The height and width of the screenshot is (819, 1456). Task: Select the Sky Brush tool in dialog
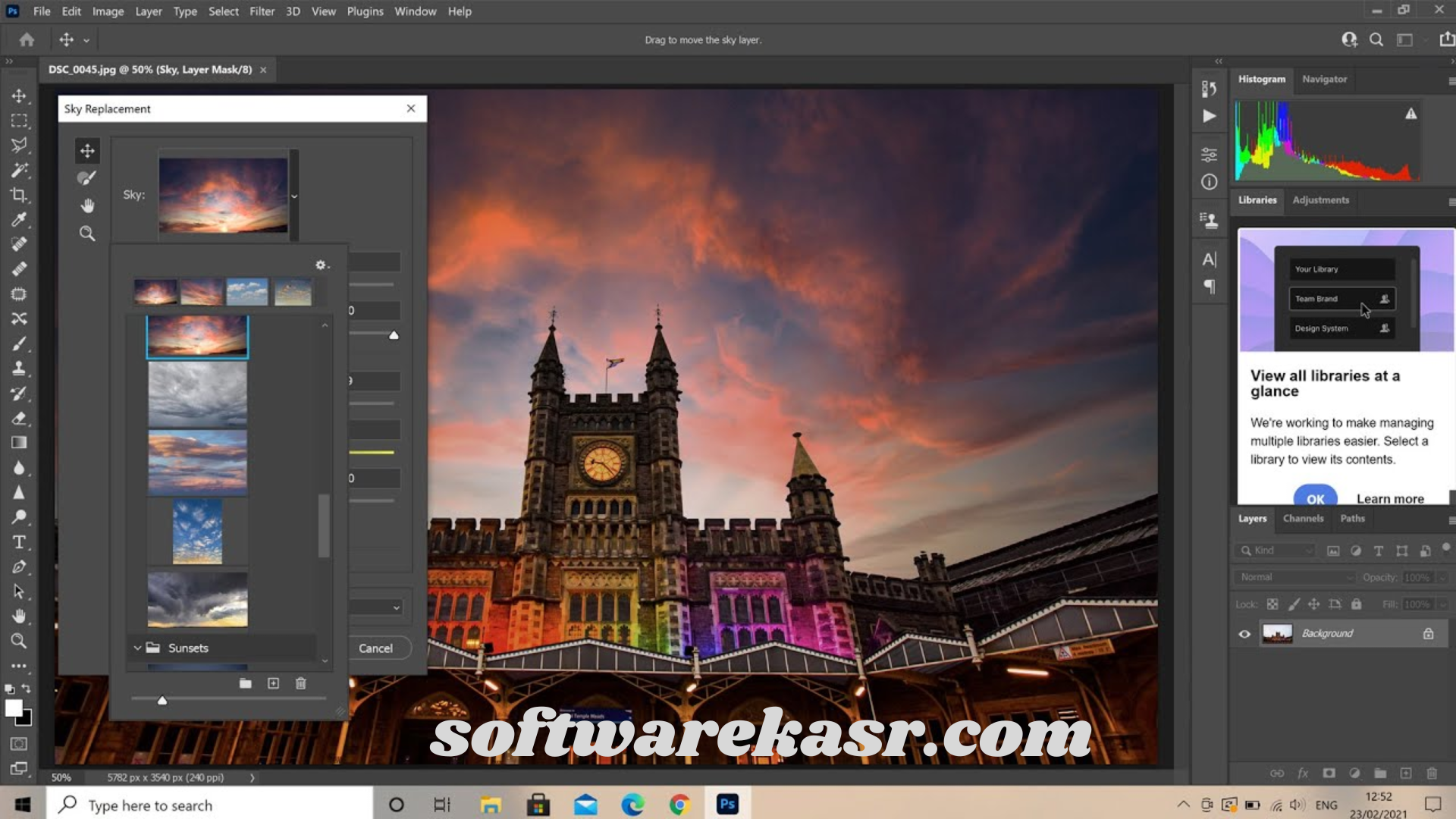click(x=87, y=178)
